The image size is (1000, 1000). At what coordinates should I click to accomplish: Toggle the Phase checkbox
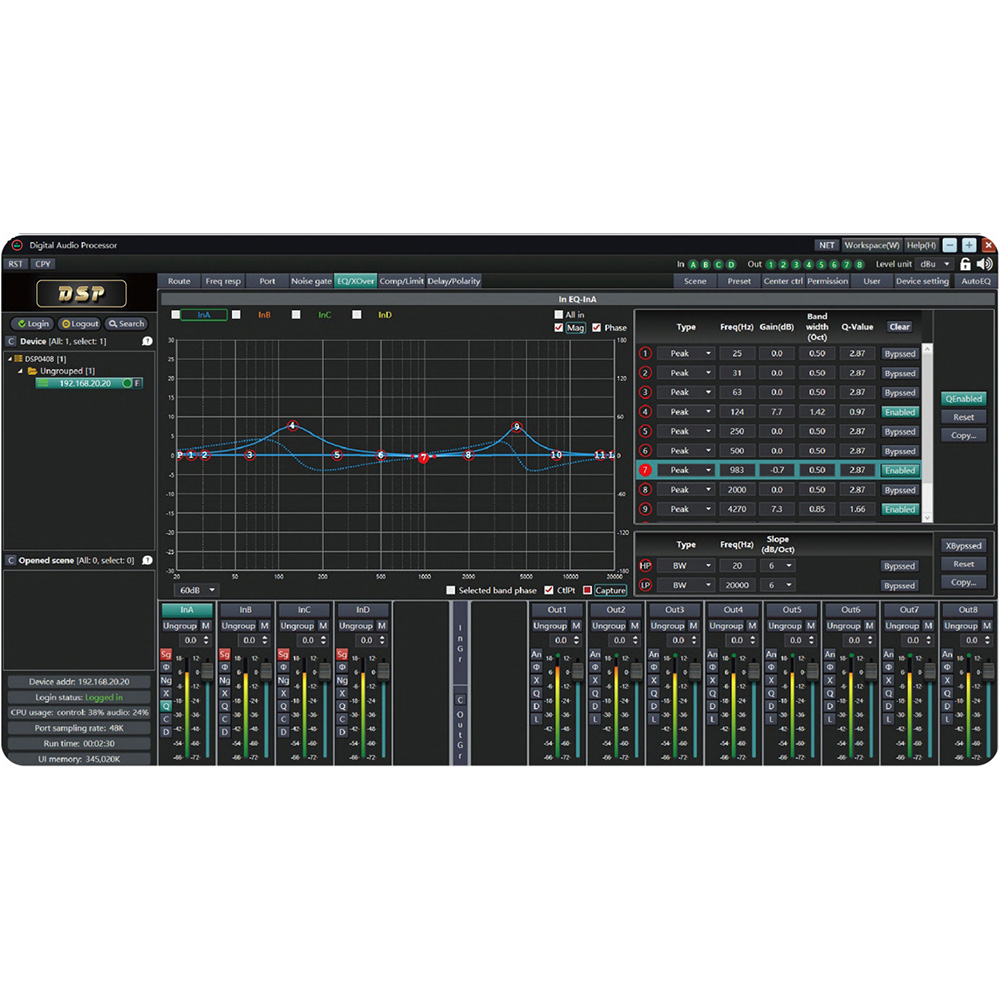tap(597, 328)
